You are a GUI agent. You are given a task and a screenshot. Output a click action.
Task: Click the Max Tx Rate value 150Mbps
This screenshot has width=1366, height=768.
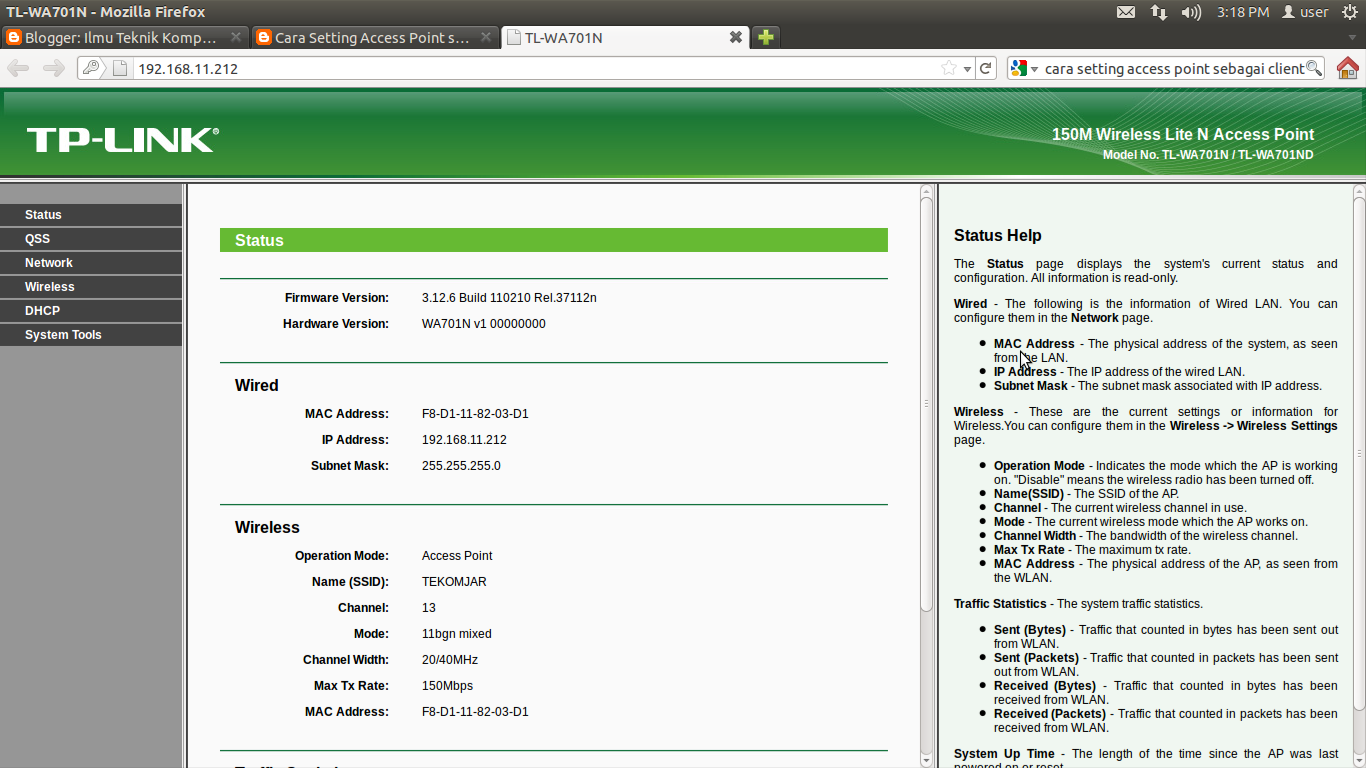click(x=447, y=686)
